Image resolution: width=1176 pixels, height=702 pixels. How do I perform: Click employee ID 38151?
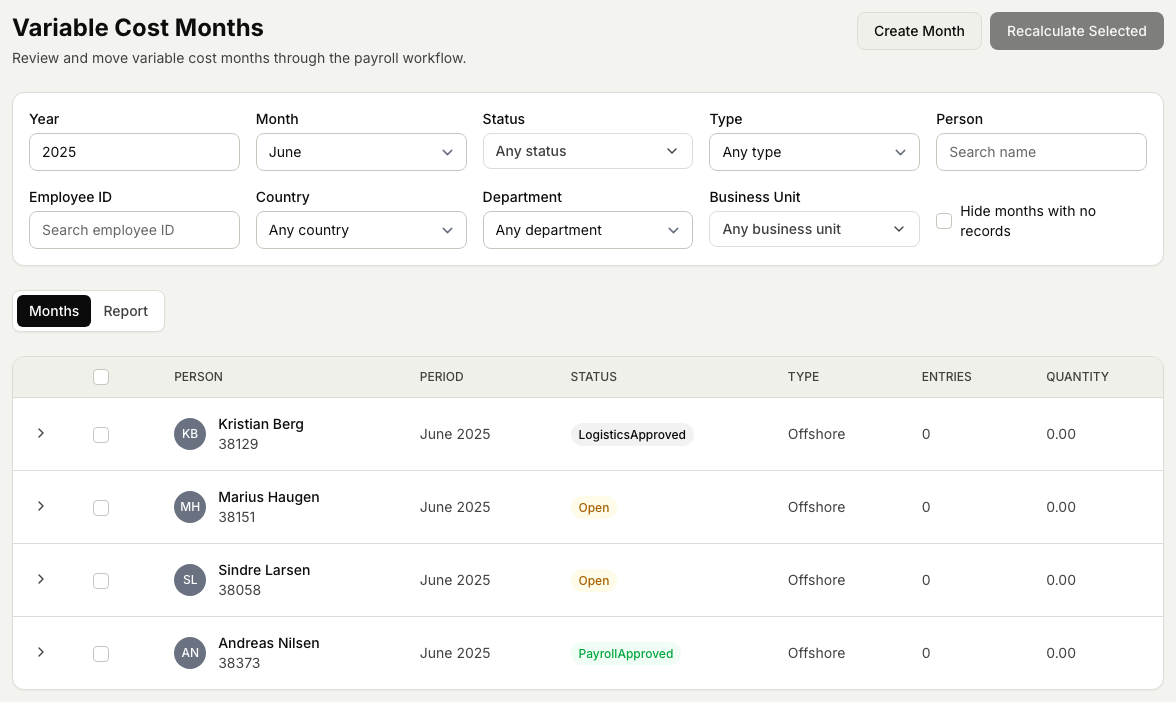click(x=237, y=518)
